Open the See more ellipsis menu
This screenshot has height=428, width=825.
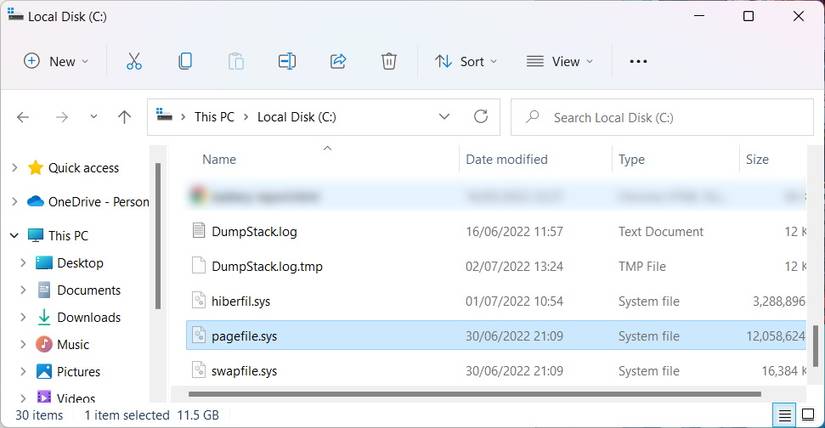tap(639, 61)
